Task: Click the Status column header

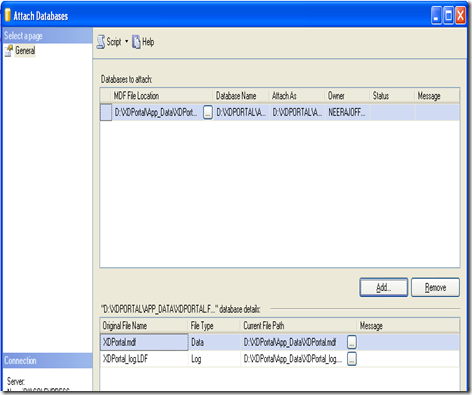Action: click(392, 96)
